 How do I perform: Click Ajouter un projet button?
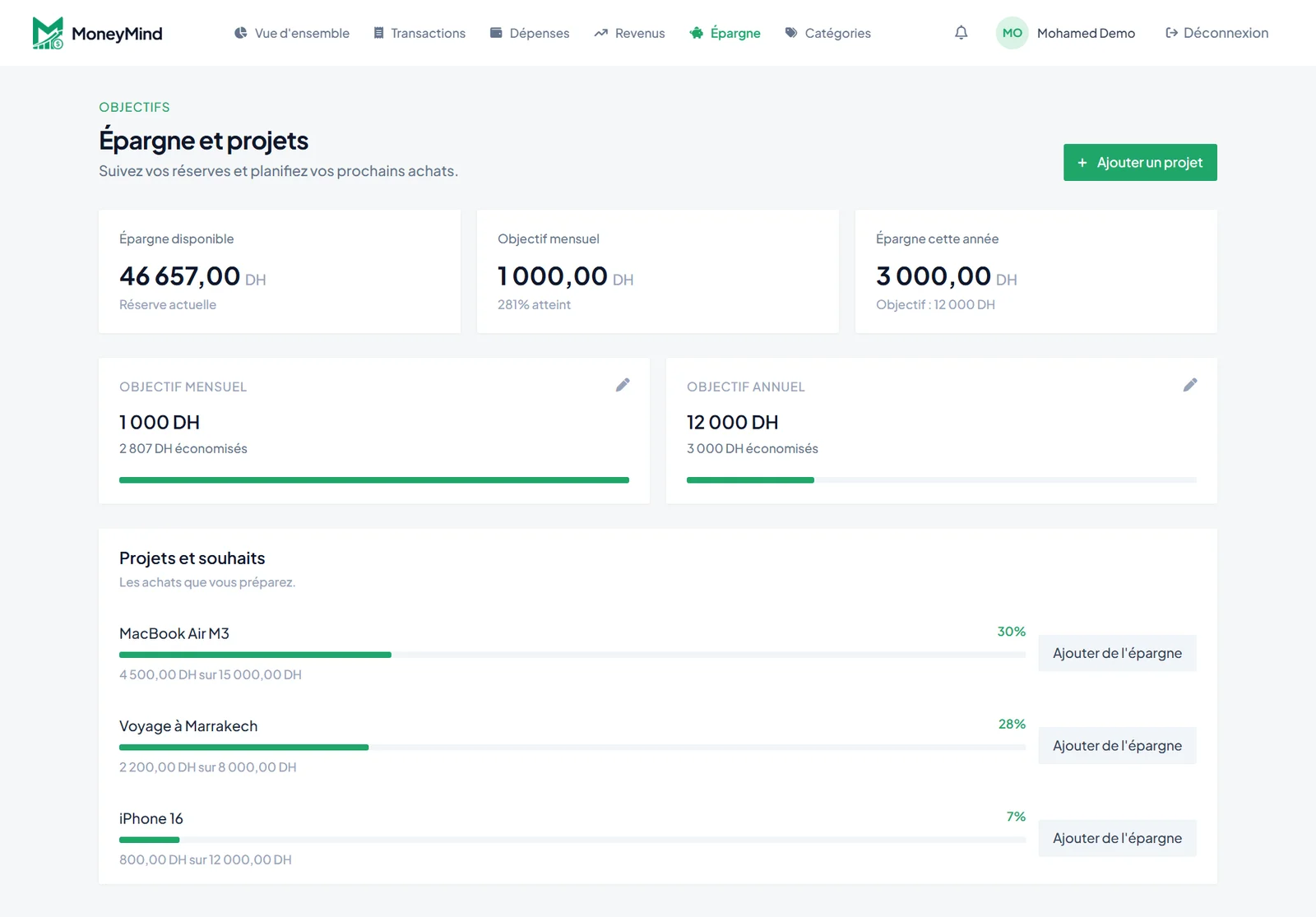1140,163
